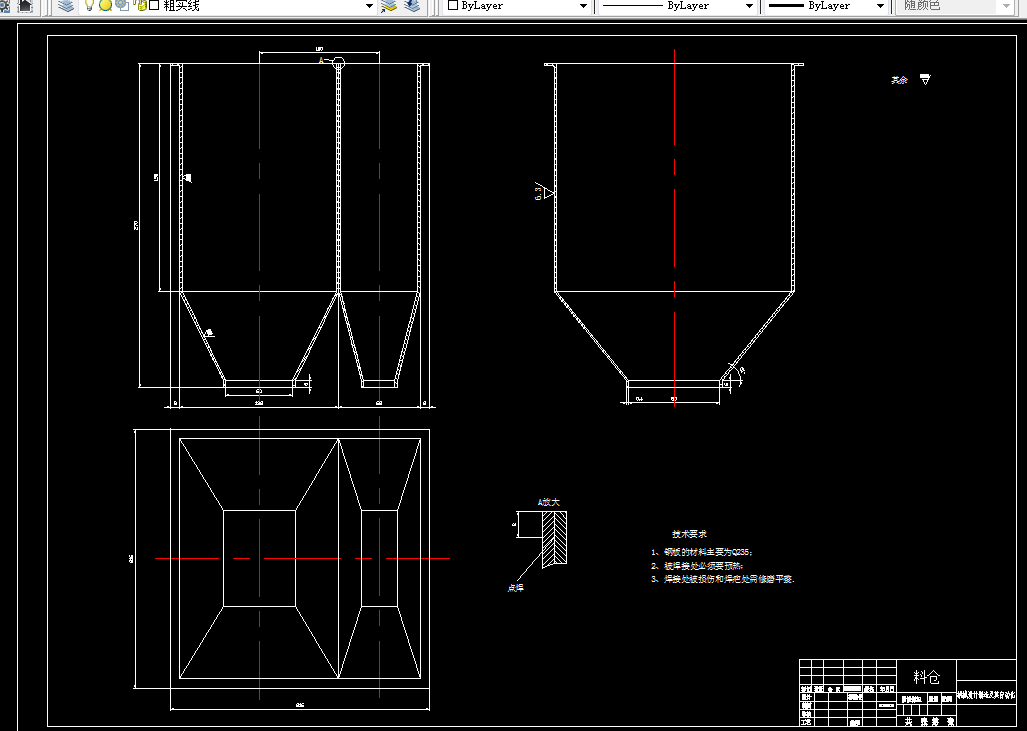
Task: Select the 其余 surface finish label
Action: click(x=899, y=80)
